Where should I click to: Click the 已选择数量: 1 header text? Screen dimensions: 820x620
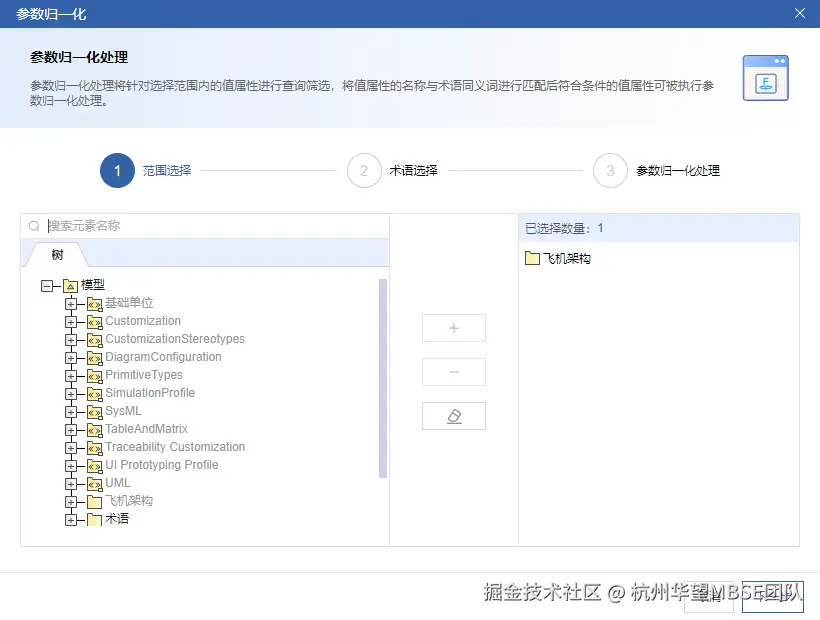pyautogui.click(x=564, y=228)
